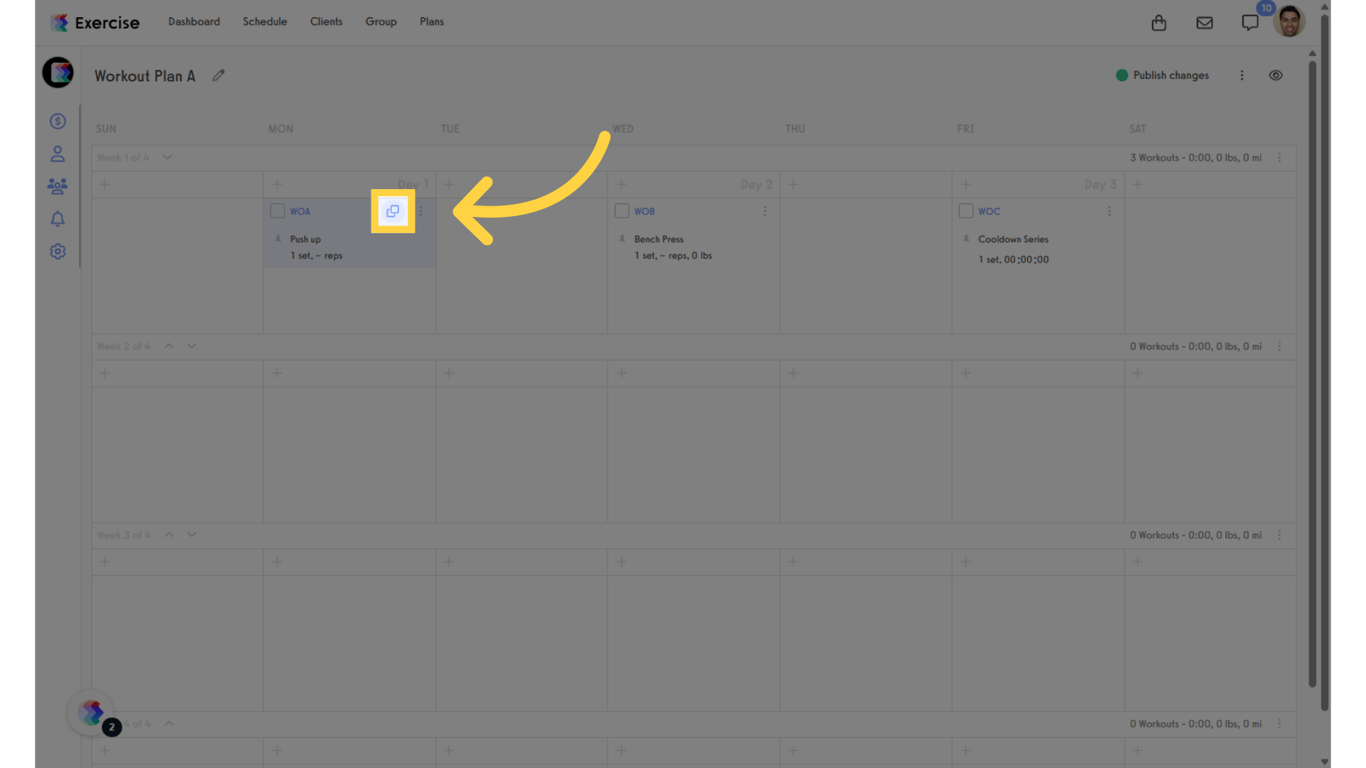Open the WOC workout options menu
The width and height of the screenshot is (1366, 768).
(1109, 211)
